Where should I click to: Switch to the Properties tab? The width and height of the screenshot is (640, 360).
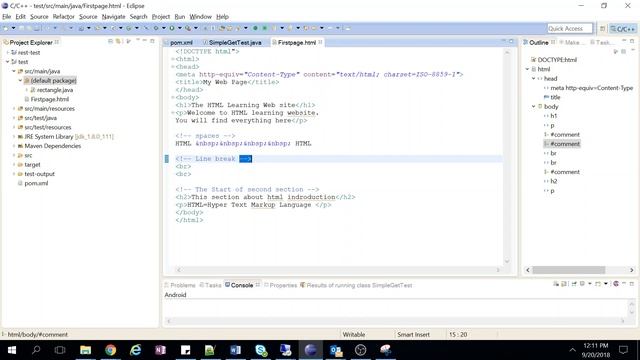pyautogui.click(x=283, y=285)
